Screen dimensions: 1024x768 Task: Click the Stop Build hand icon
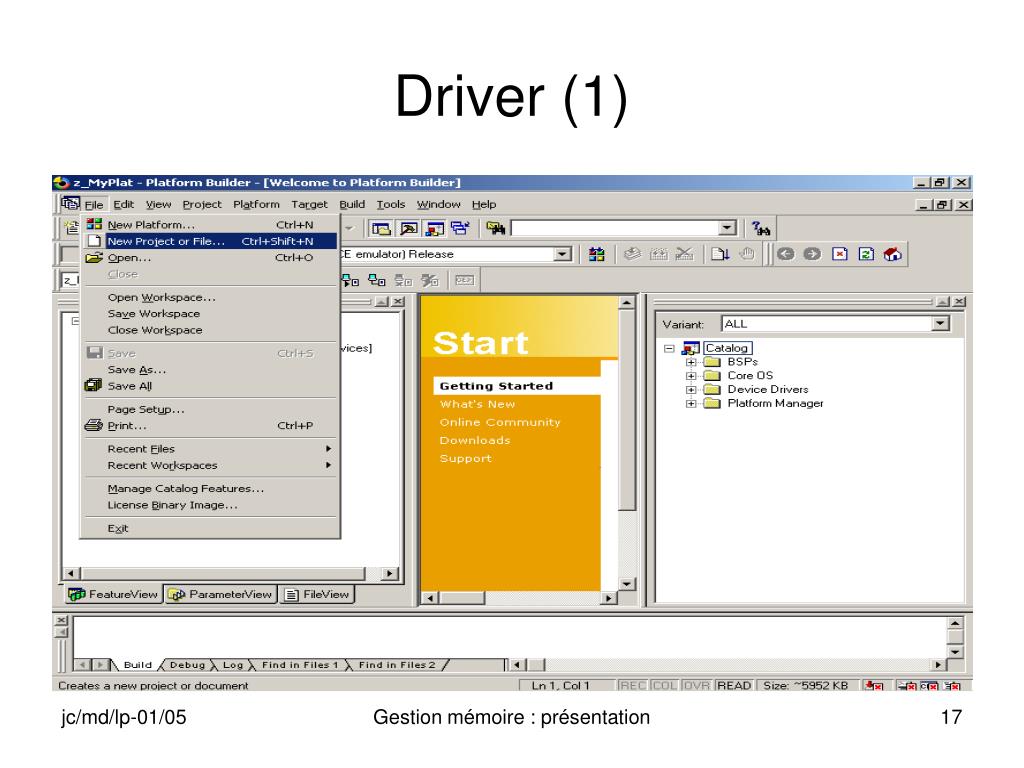click(747, 254)
